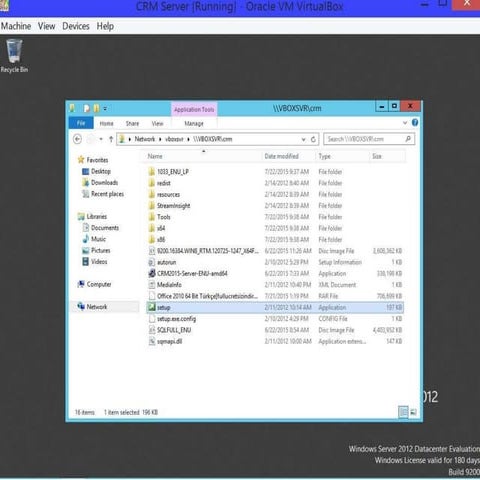Viewport: 480px width, 480px height.
Task: Sort by the Type column header
Action: click(324, 156)
